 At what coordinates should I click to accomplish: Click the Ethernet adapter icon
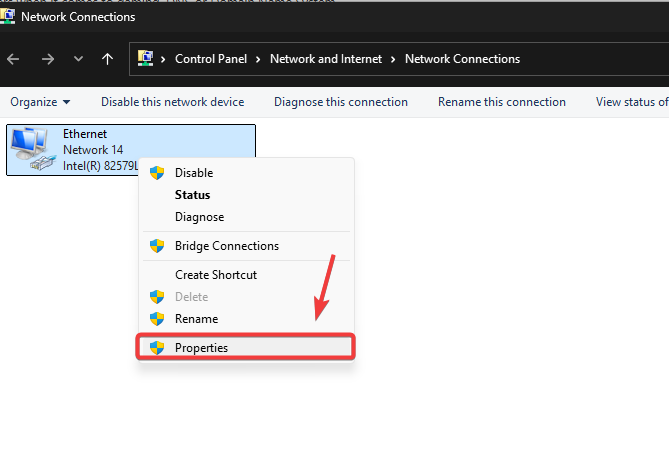[x=33, y=148]
